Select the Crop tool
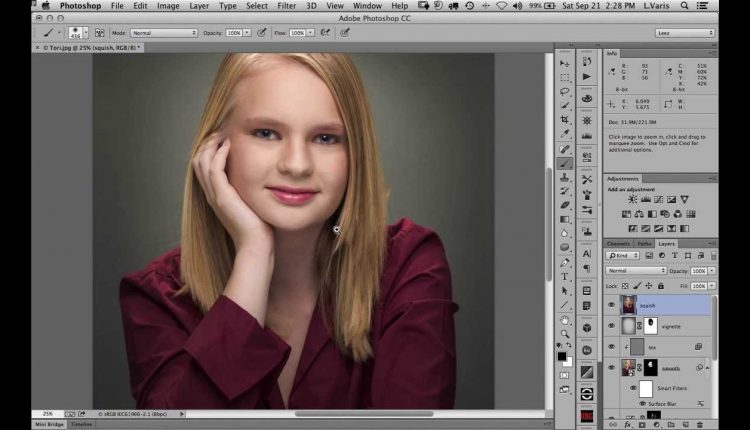Screen dimensions: 750x430 click(x=565, y=120)
